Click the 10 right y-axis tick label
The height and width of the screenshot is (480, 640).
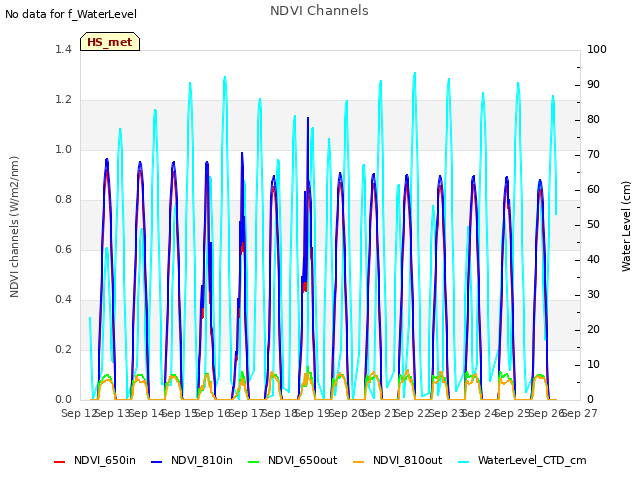[x=593, y=364]
